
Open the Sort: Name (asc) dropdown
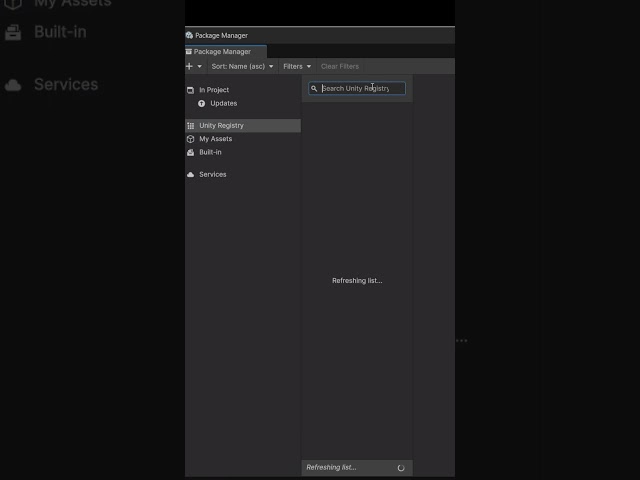pyautogui.click(x=242, y=66)
